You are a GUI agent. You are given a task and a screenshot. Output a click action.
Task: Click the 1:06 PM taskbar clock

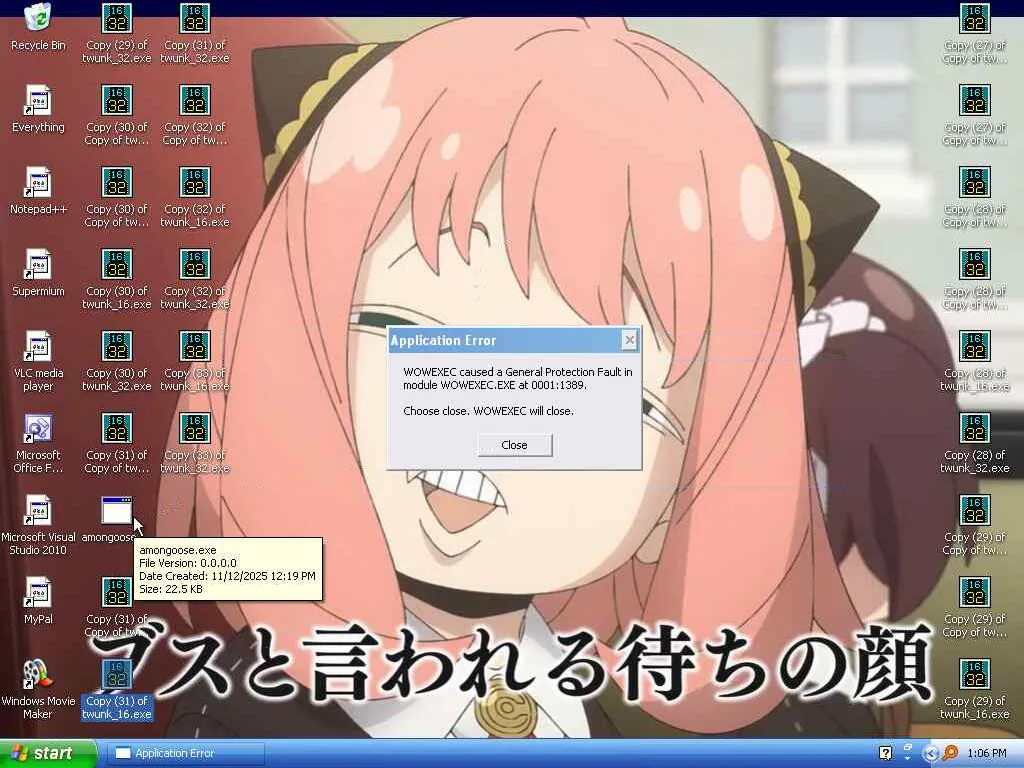pyautogui.click(x=987, y=754)
